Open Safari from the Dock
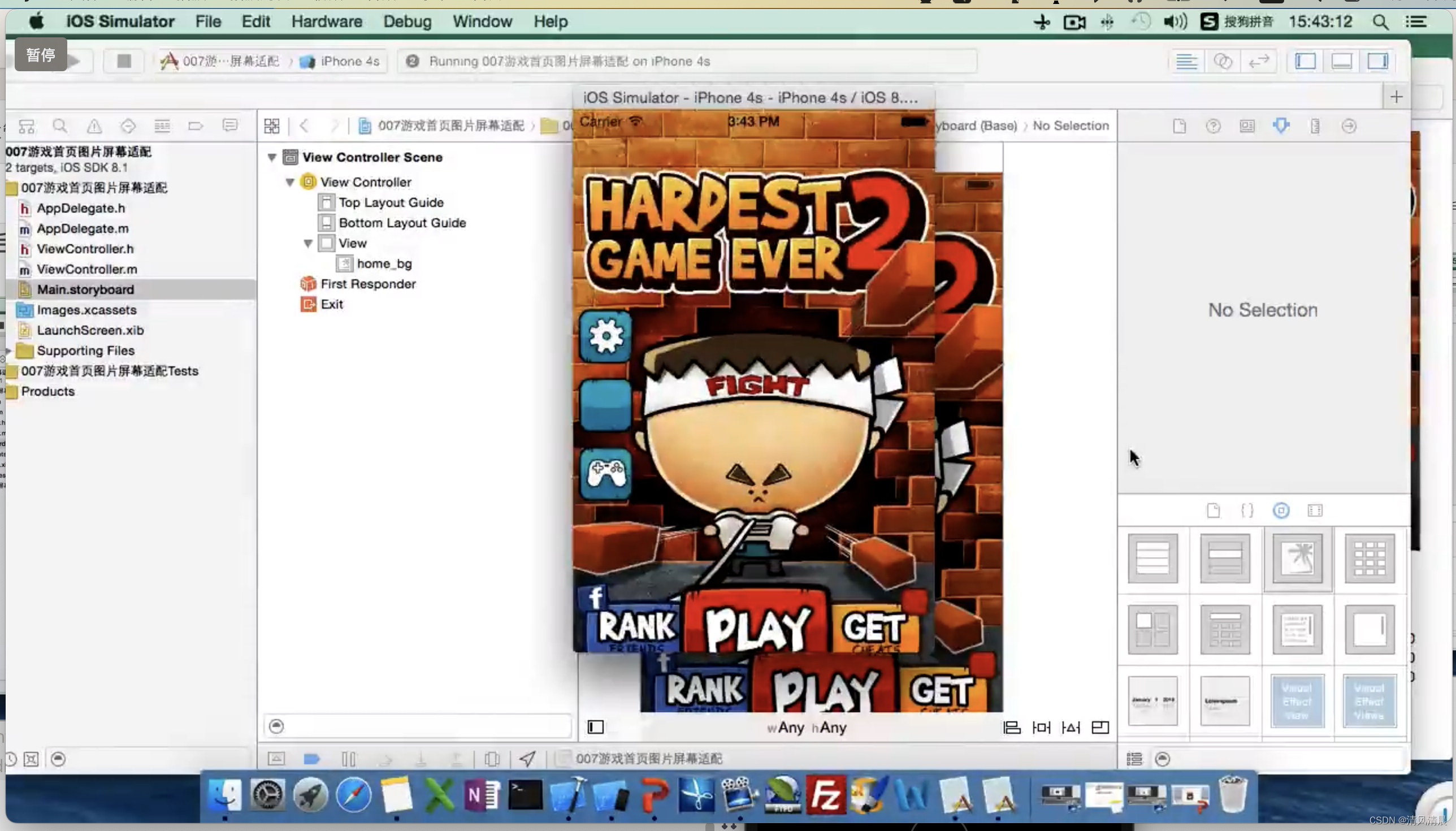This screenshot has height=831, width=1456. [x=353, y=794]
